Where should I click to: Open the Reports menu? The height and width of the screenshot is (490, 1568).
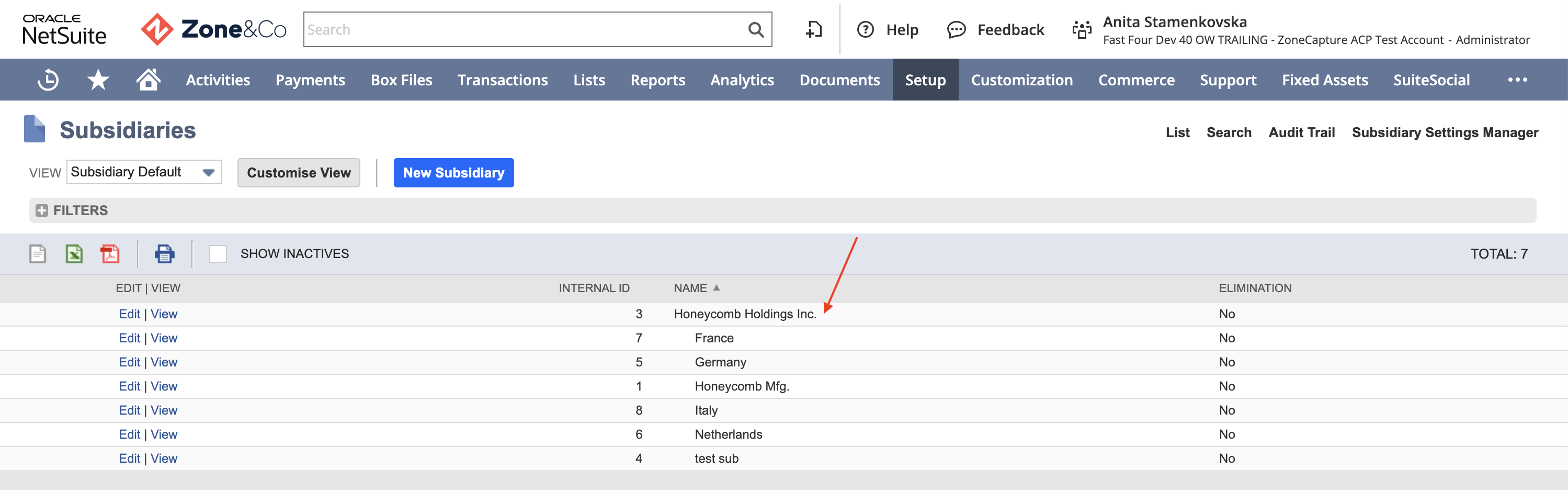(658, 80)
